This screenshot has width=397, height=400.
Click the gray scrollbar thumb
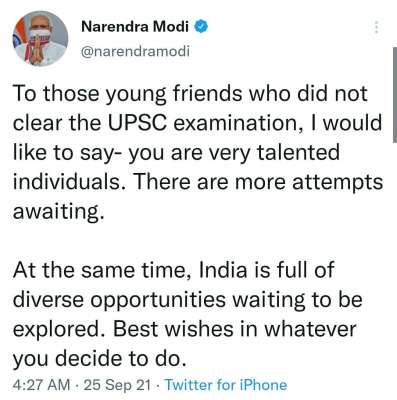coord(395,95)
